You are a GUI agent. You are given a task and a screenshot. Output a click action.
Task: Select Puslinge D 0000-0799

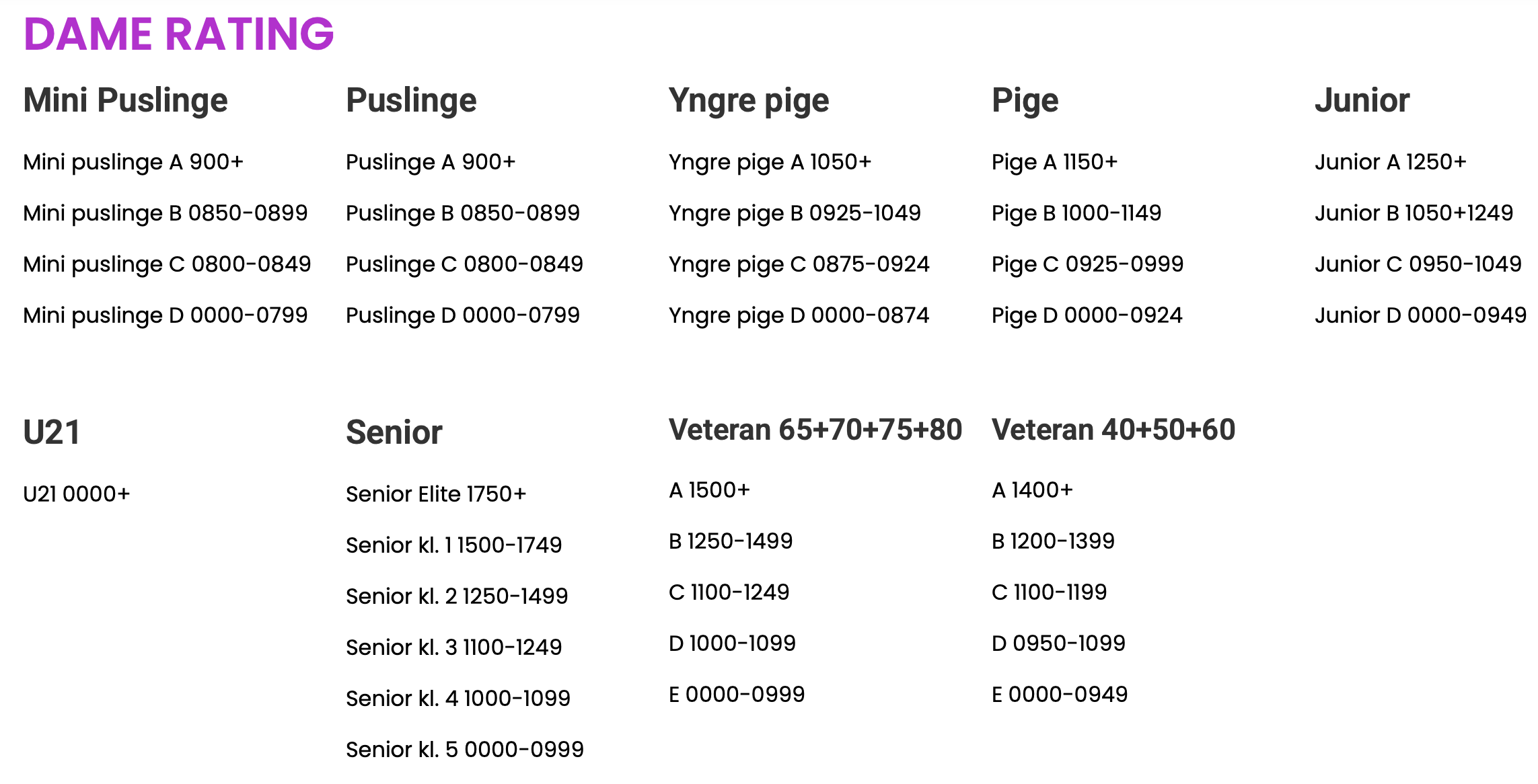pyautogui.click(x=463, y=315)
